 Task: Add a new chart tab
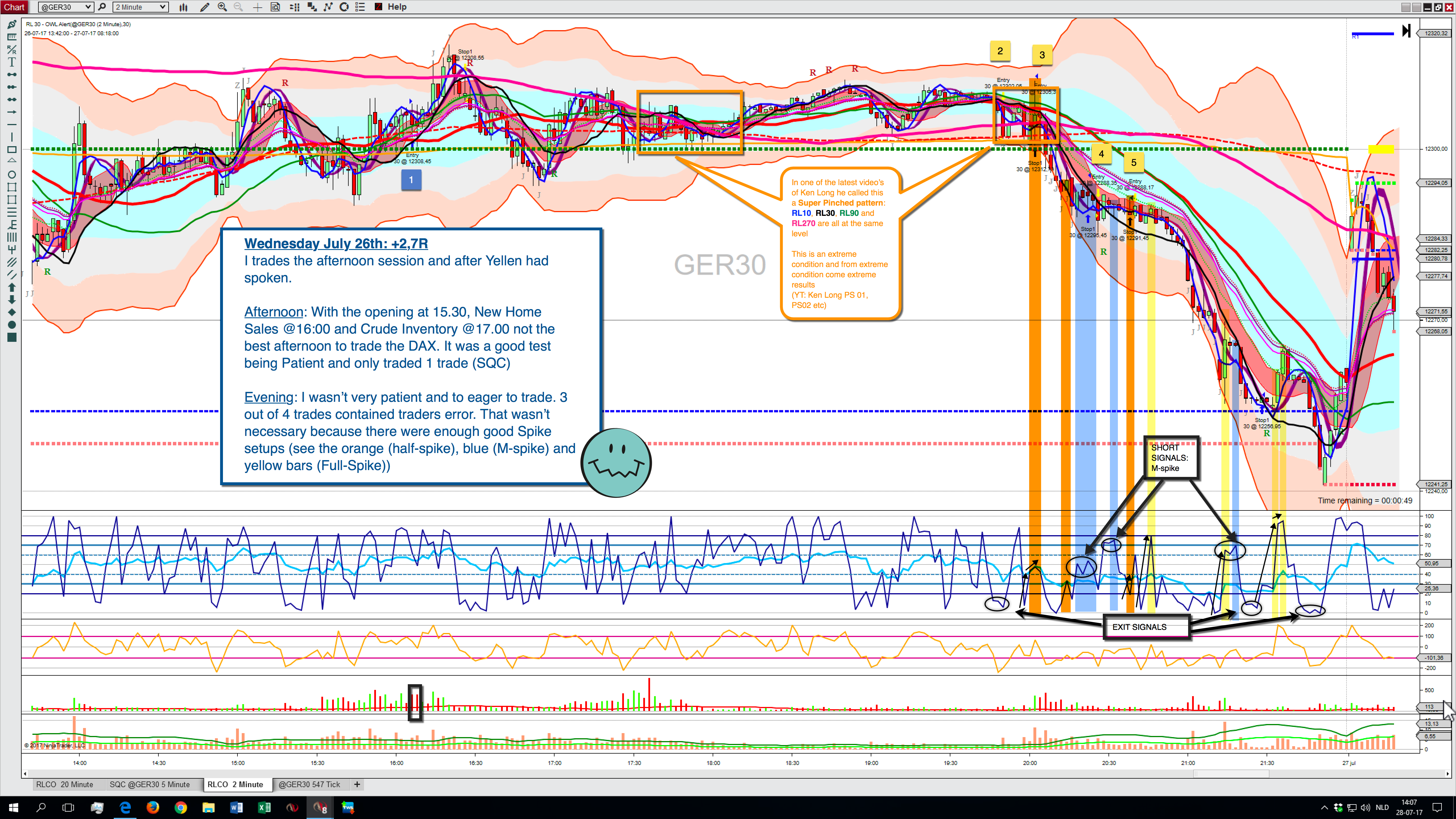pos(357,785)
